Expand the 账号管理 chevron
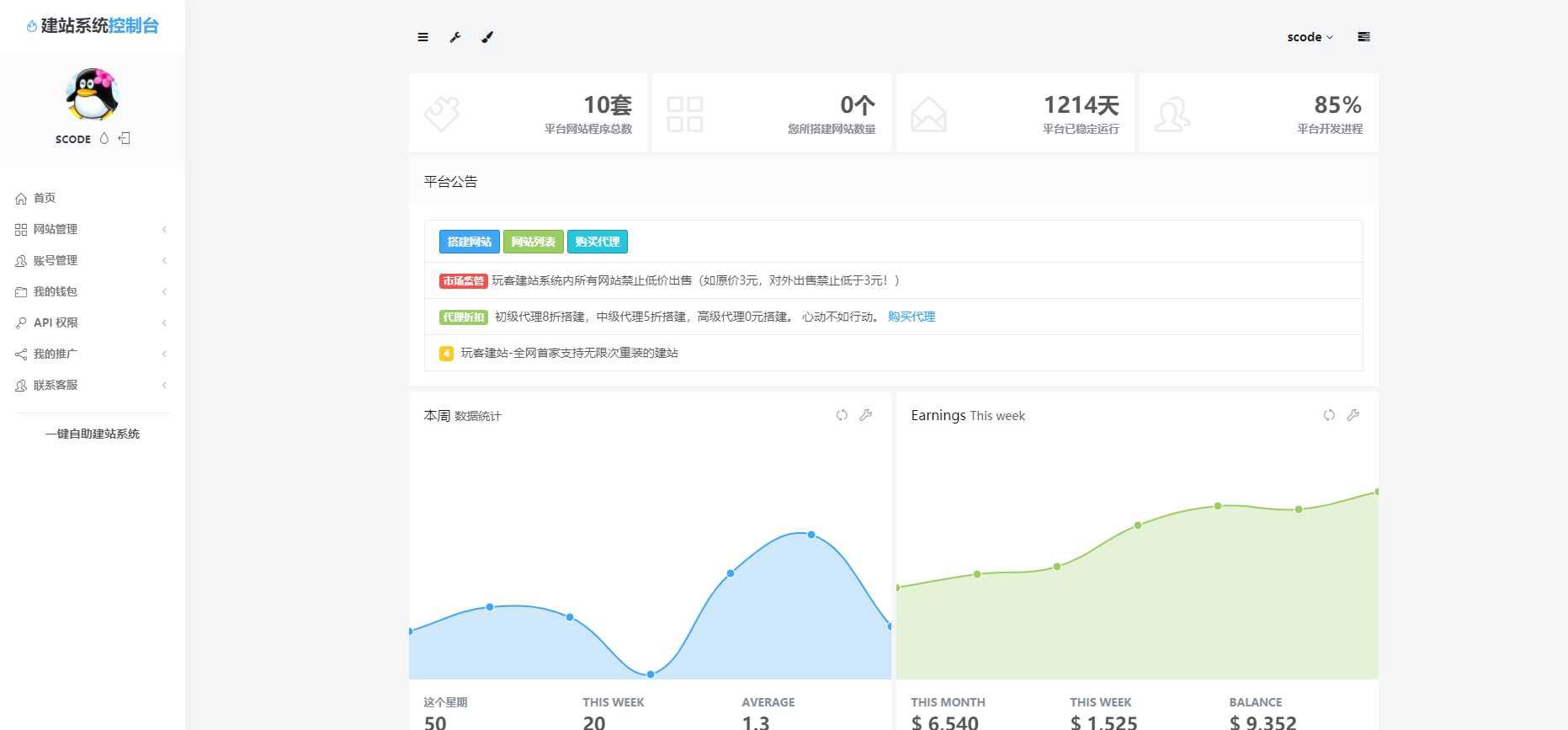This screenshot has height=730, width=1568. tap(164, 260)
